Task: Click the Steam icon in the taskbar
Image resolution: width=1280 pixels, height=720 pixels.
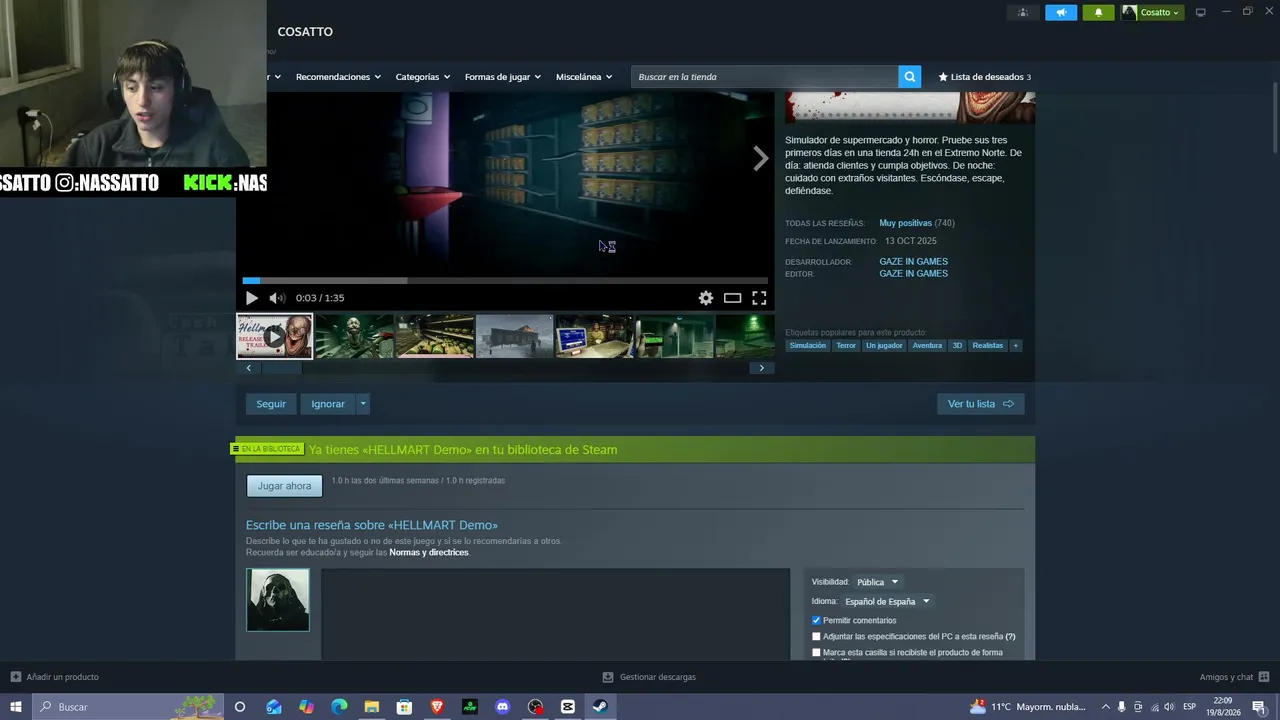Action: (600, 707)
